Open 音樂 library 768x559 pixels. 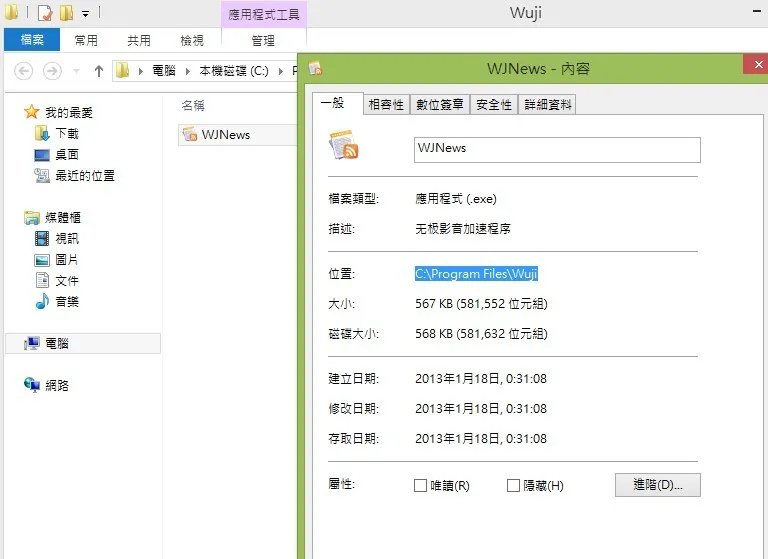[x=67, y=302]
